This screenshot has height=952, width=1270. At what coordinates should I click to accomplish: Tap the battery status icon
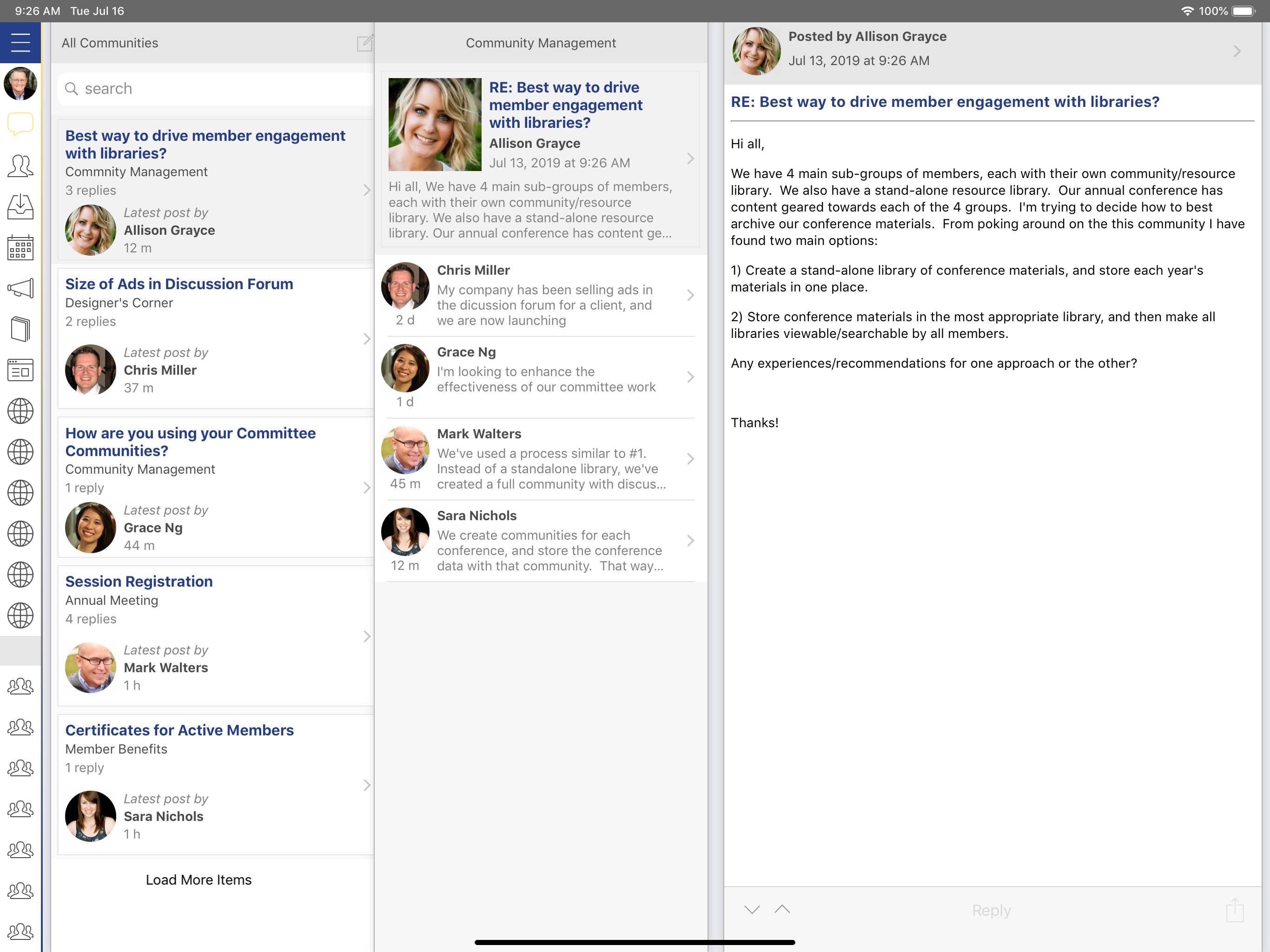point(1244,11)
